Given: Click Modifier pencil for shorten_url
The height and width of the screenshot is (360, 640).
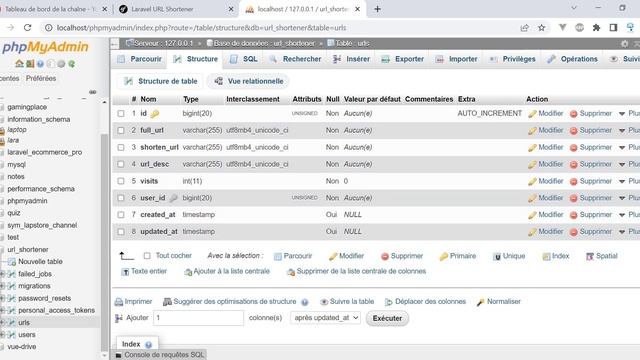Looking at the screenshot, I should click(545, 147).
